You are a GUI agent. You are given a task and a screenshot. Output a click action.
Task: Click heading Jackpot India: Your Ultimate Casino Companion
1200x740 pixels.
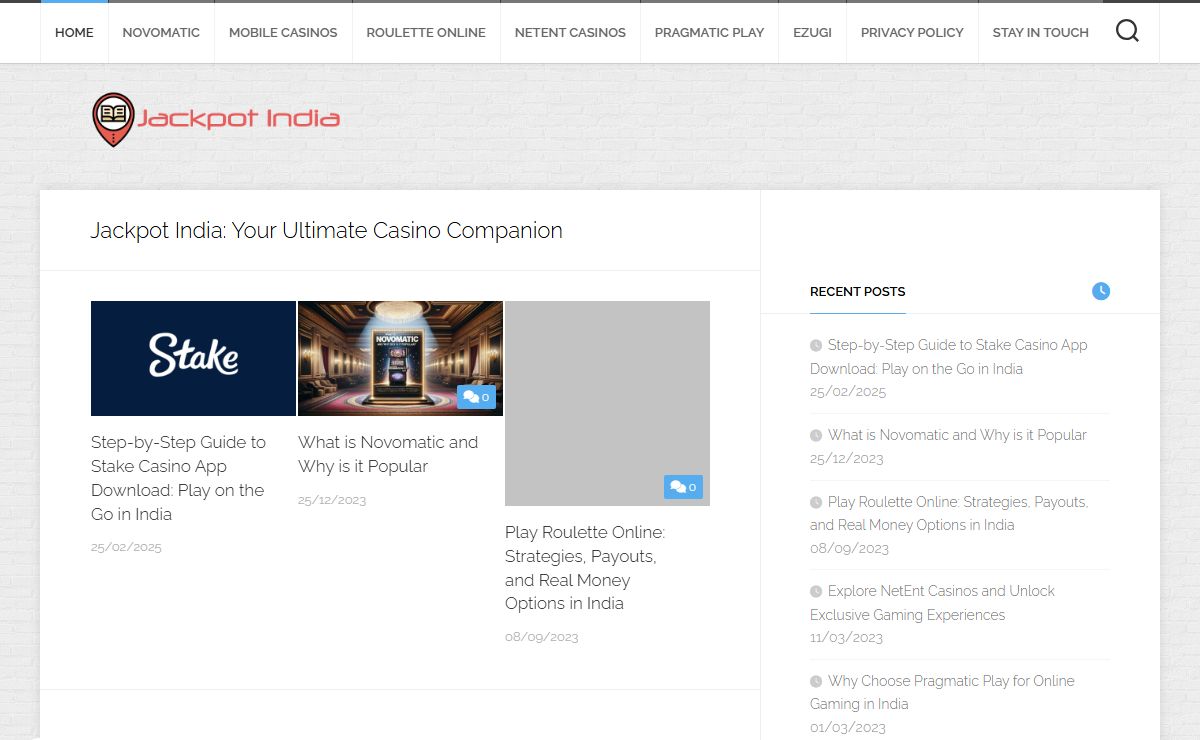click(327, 230)
